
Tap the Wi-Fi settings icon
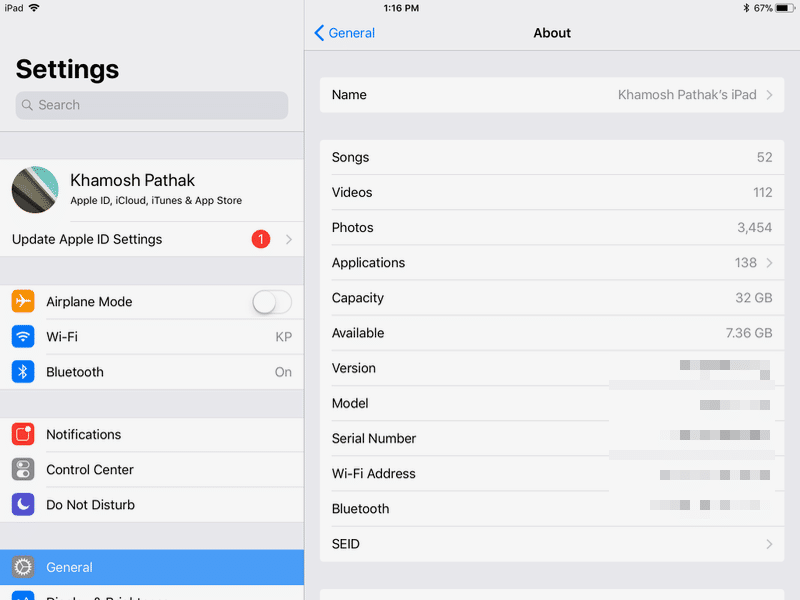(x=23, y=337)
